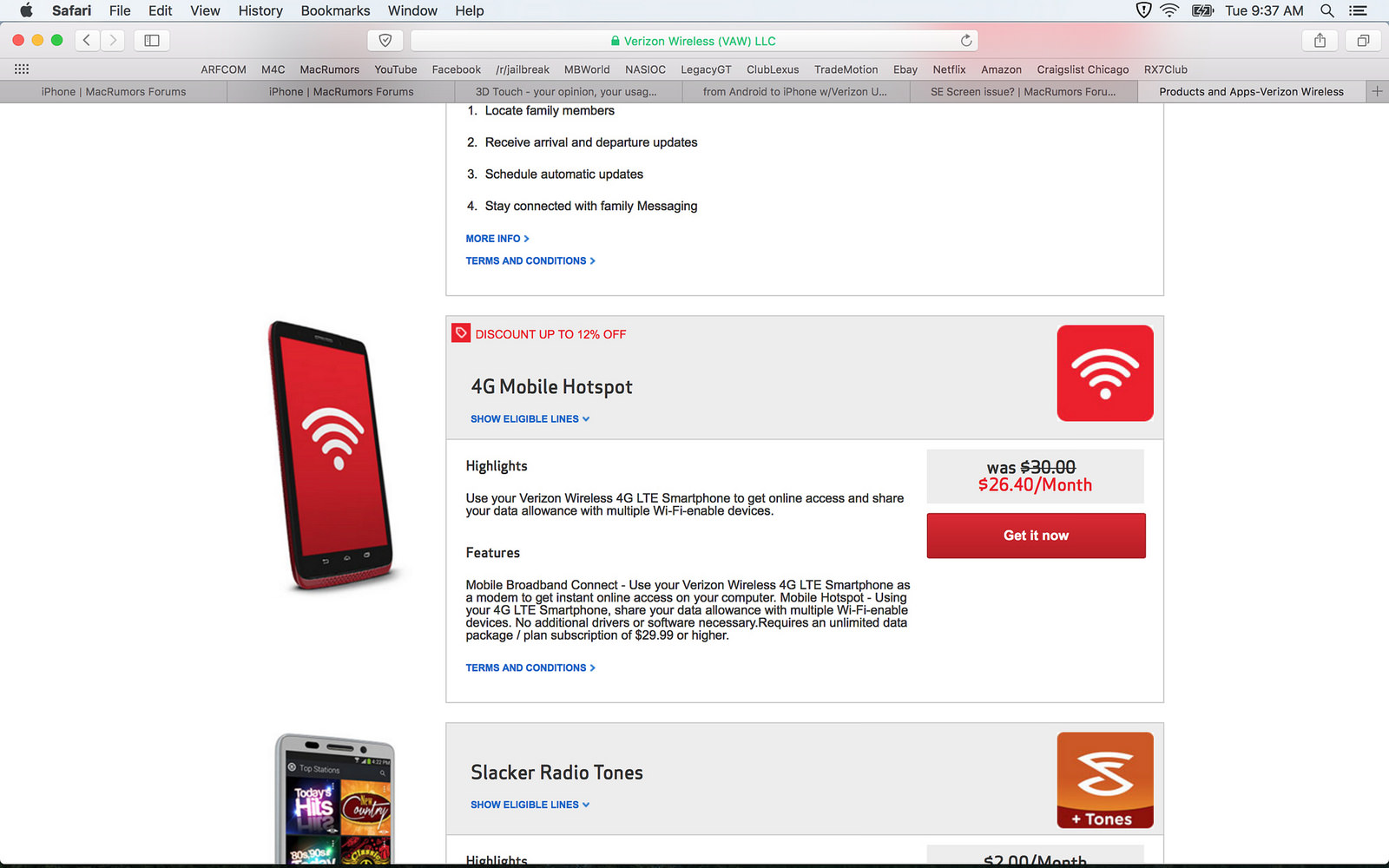1389x868 pixels.
Task: Switch to the Android to iPhone tab
Action: [796, 91]
